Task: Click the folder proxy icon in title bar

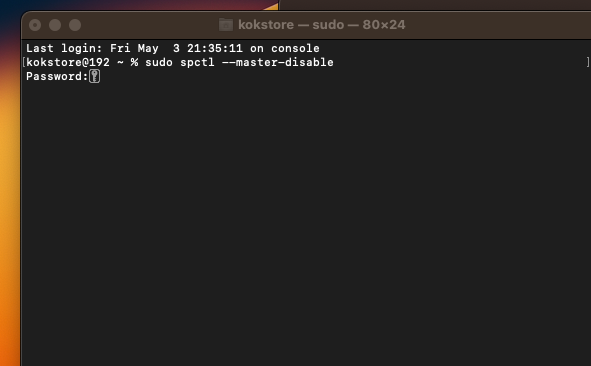Action: coord(226,25)
